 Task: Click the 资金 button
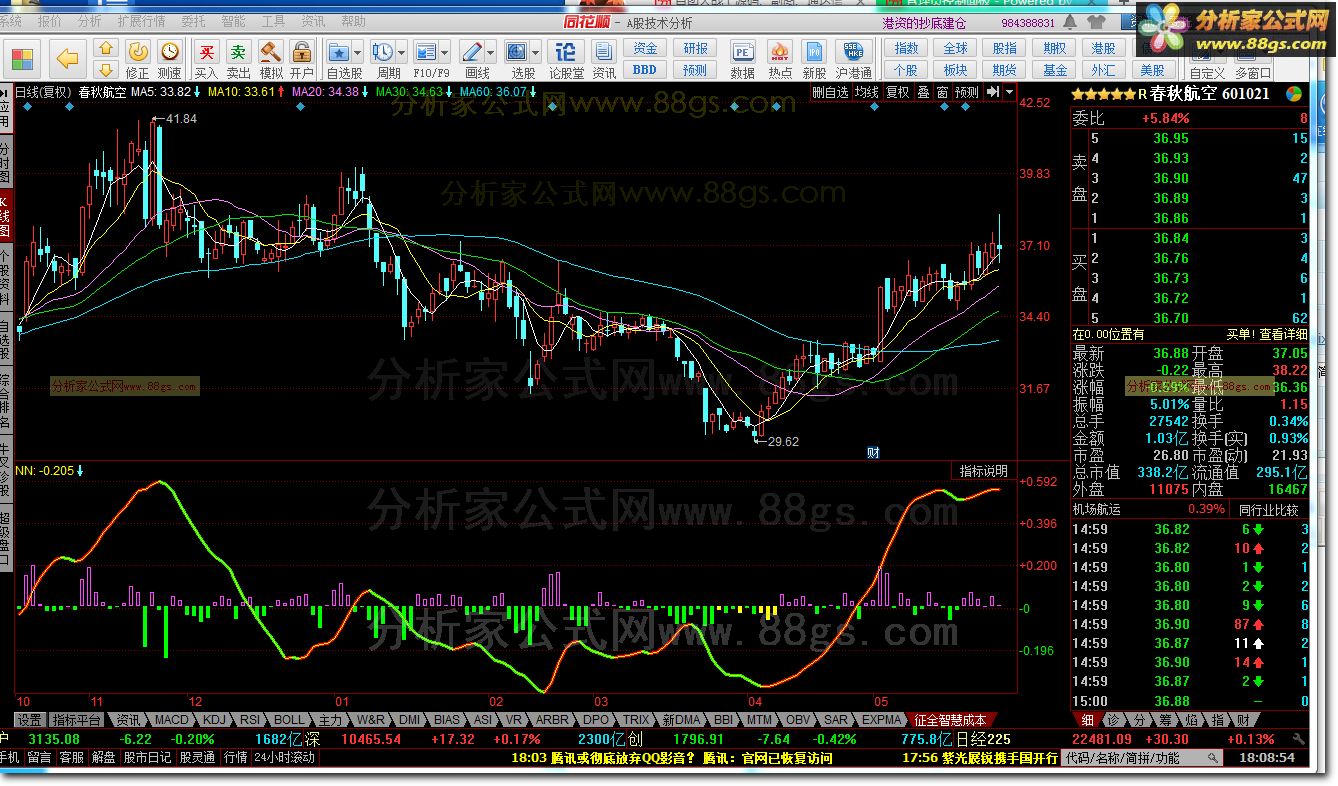(x=646, y=49)
